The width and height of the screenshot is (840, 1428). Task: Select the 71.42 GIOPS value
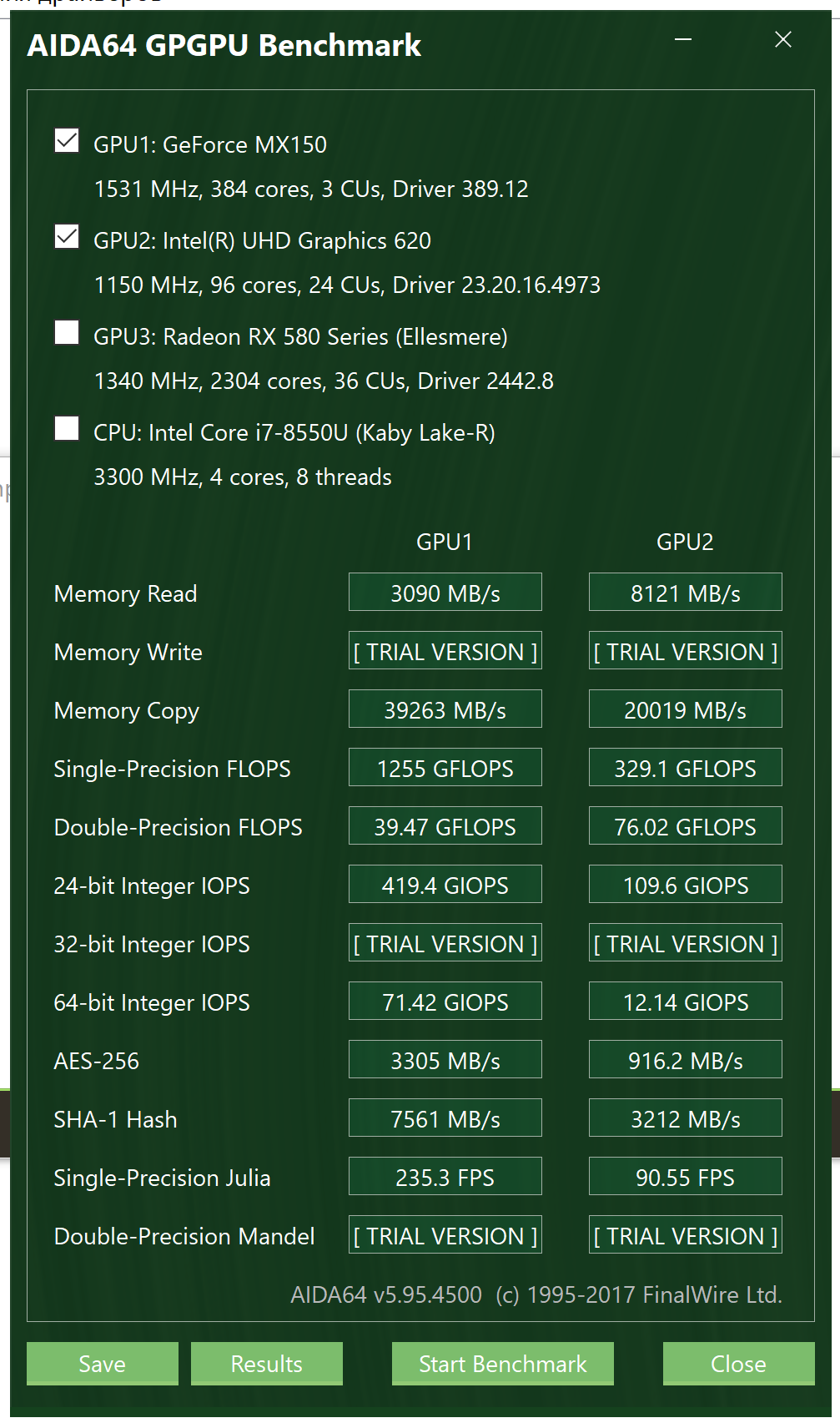coord(445,1002)
